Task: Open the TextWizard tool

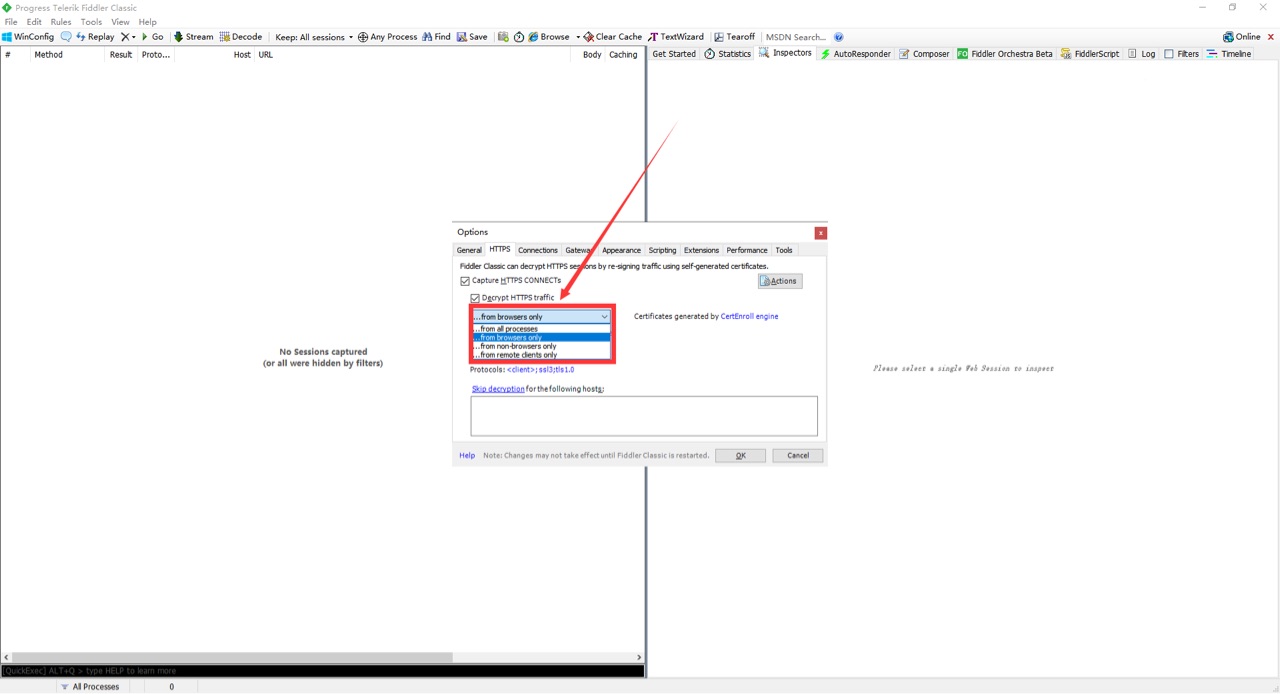Action: (x=676, y=37)
